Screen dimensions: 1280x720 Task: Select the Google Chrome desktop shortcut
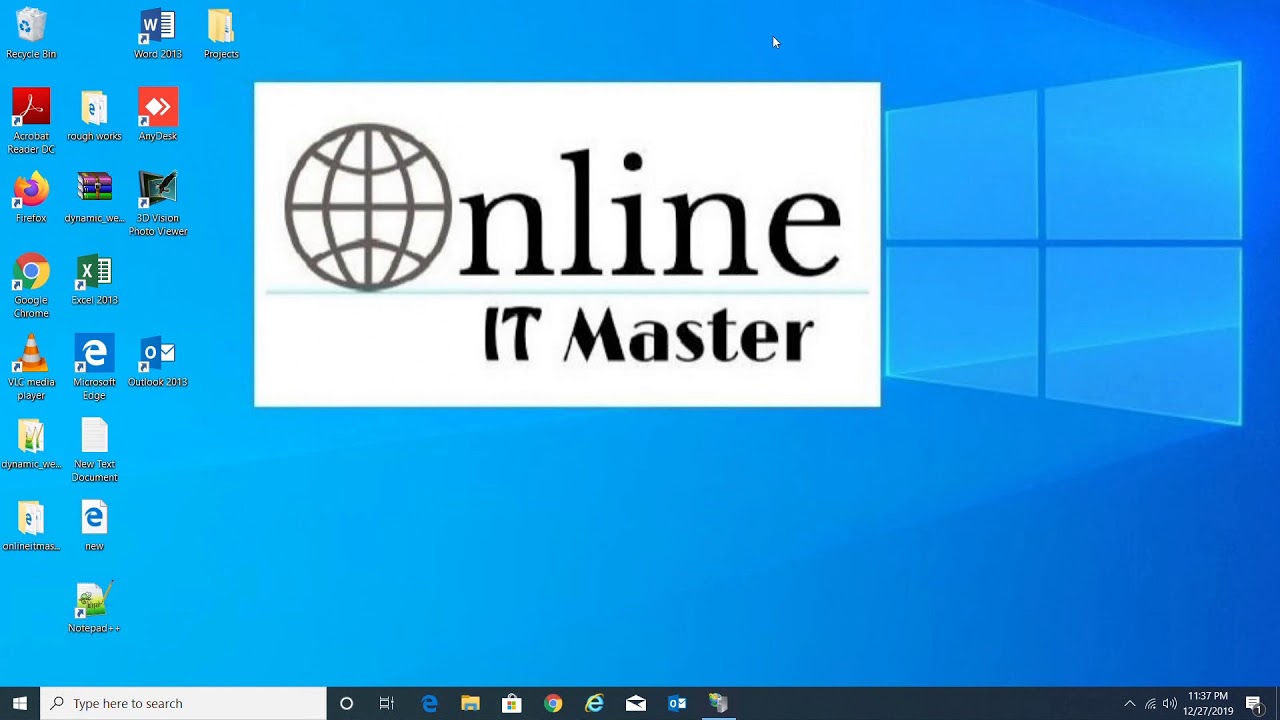coord(31,286)
